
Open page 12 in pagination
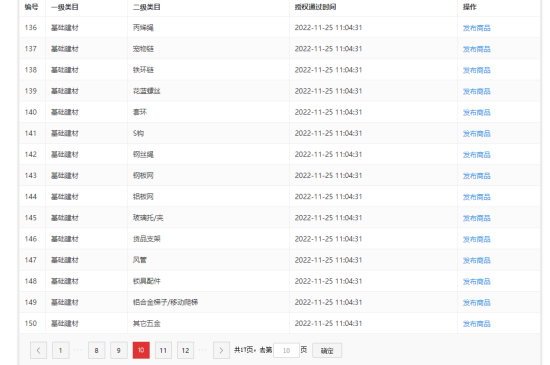pos(186,350)
